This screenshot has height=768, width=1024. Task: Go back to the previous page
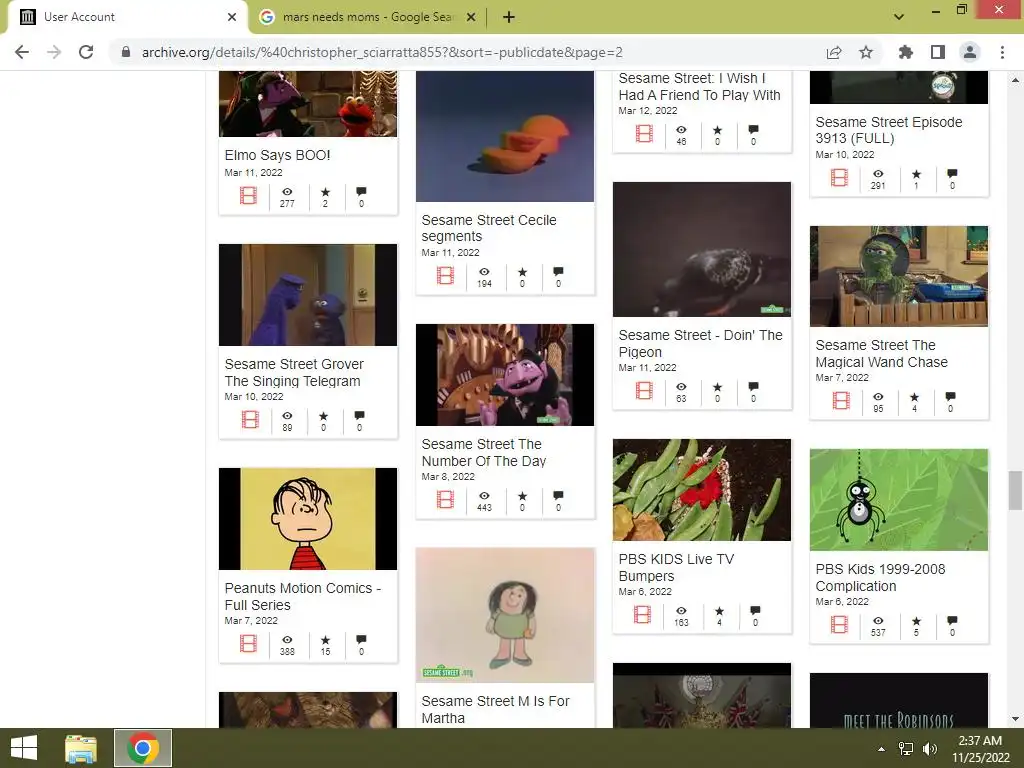click(x=22, y=52)
